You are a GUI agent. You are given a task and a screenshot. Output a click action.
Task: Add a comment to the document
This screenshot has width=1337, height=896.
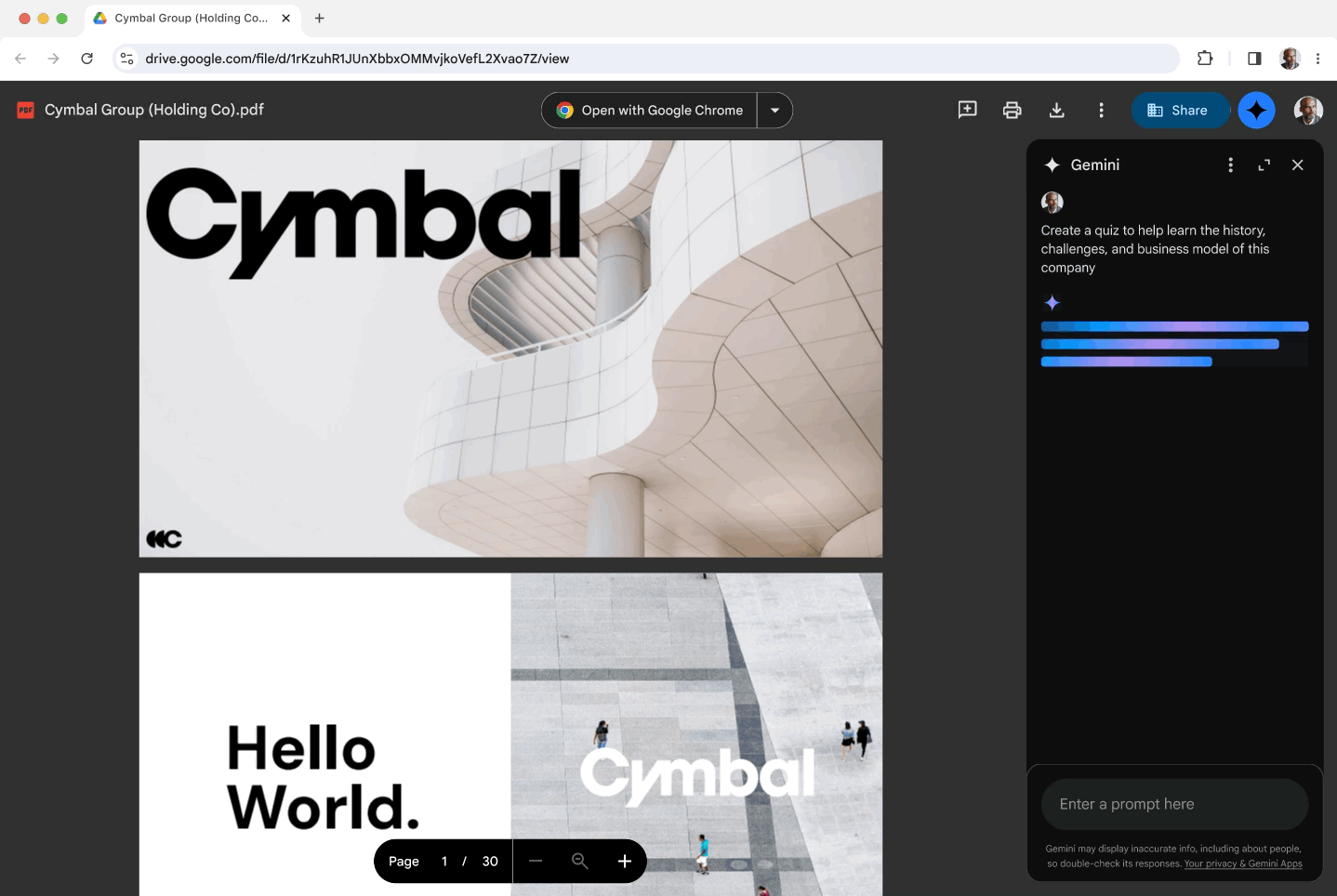967,110
